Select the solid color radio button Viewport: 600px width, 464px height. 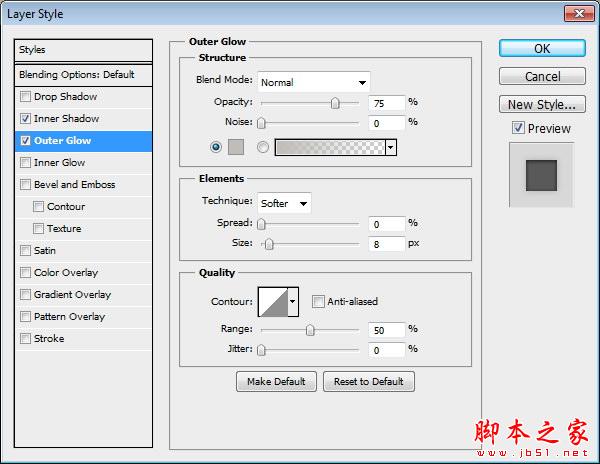pyautogui.click(x=216, y=147)
